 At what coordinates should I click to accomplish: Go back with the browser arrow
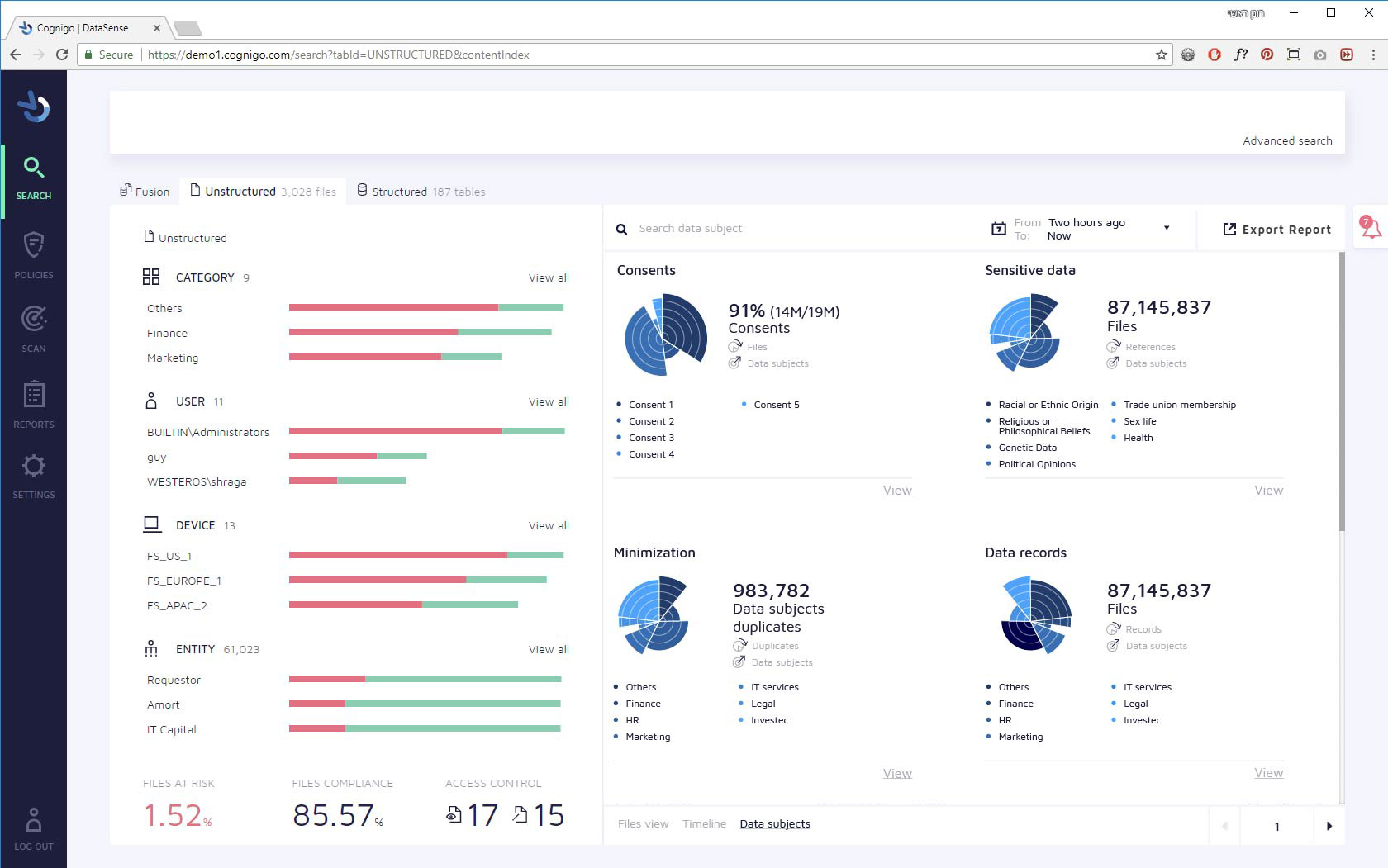pyautogui.click(x=16, y=55)
